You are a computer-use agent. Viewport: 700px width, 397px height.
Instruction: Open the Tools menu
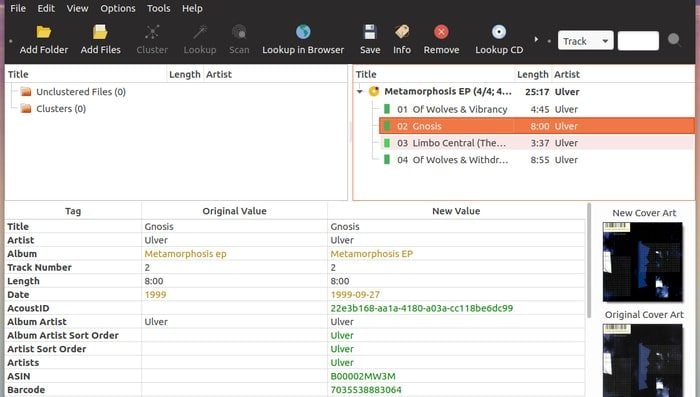[158, 8]
